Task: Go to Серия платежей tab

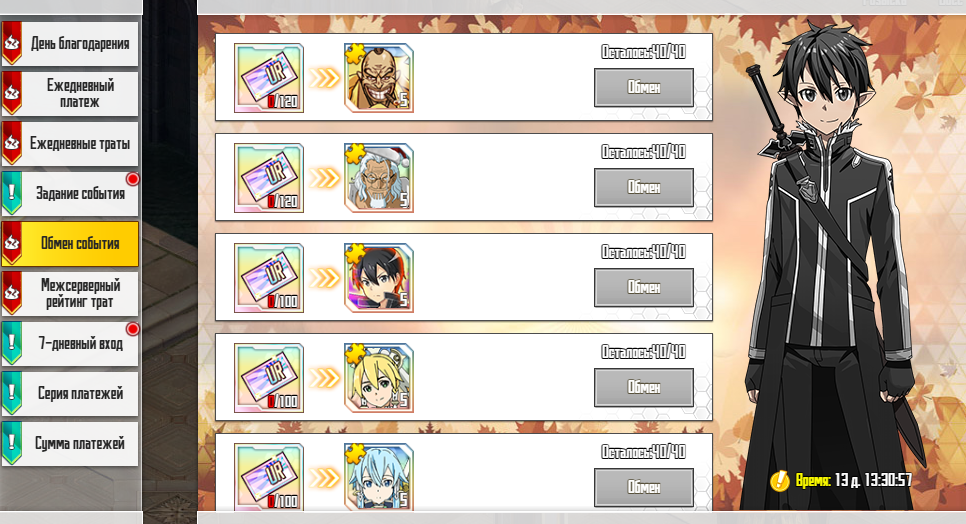Action: pos(70,393)
